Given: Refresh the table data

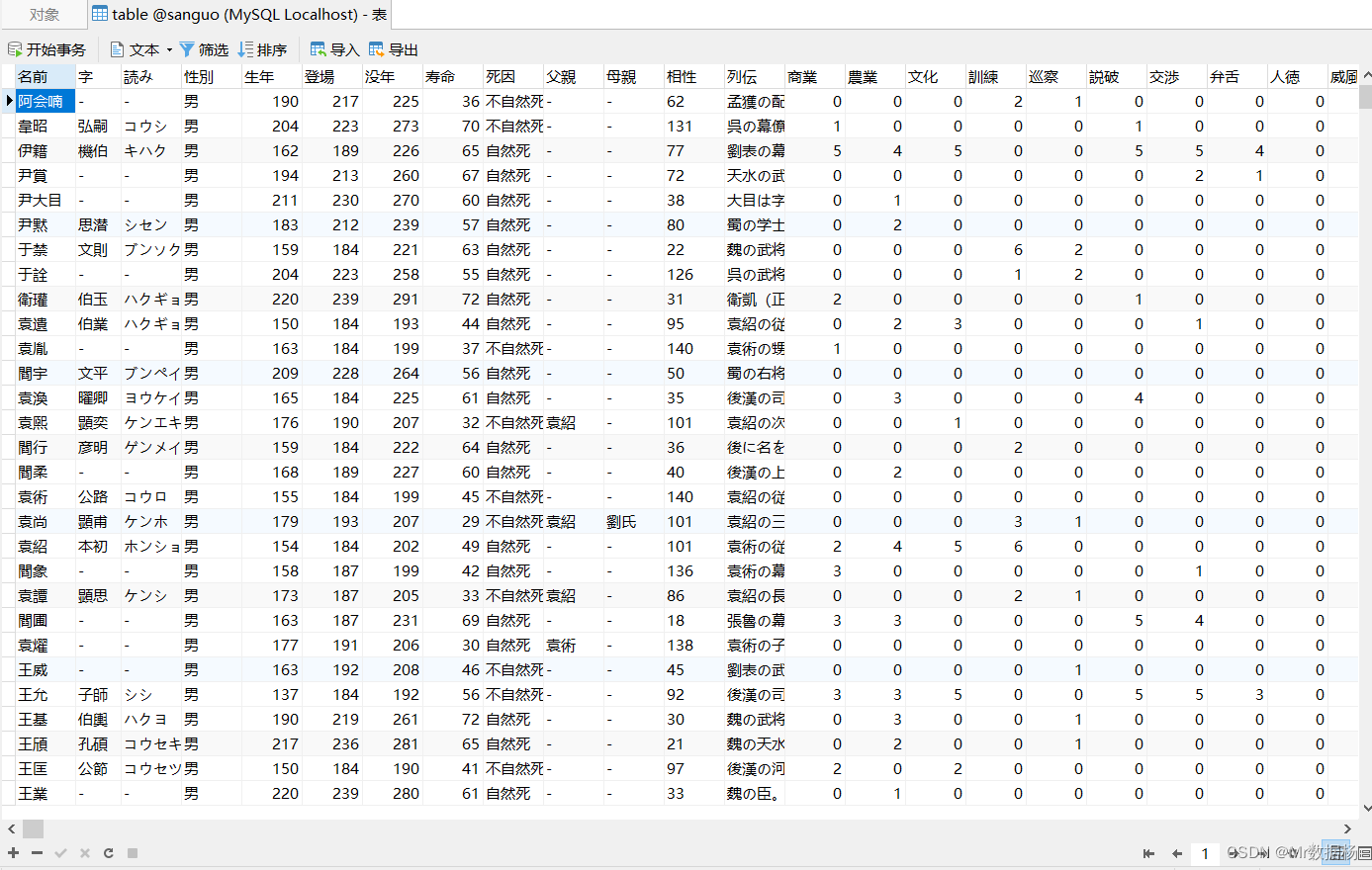Looking at the screenshot, I should coord(108,852).
